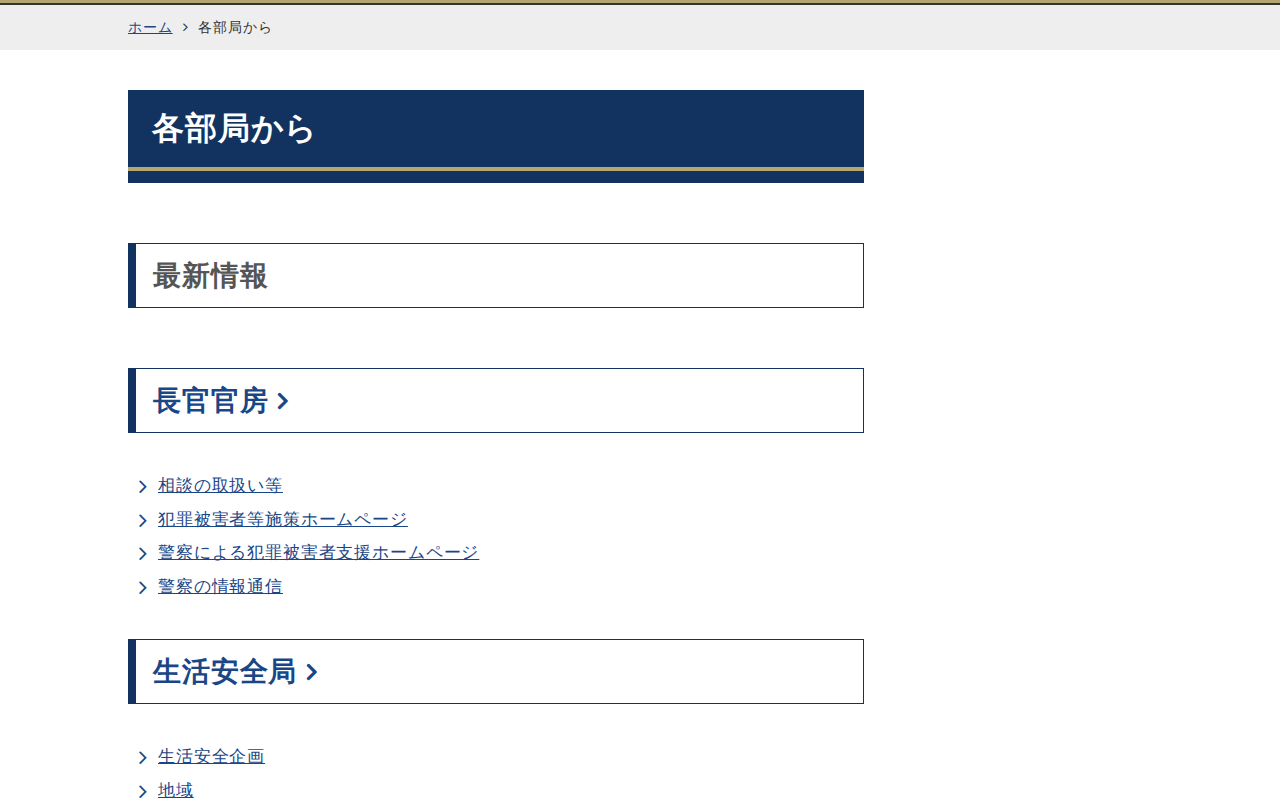Open 警察による犯罪被害者支援ホームページ link
The image size is (1280, 800).
tap(318, 553)
